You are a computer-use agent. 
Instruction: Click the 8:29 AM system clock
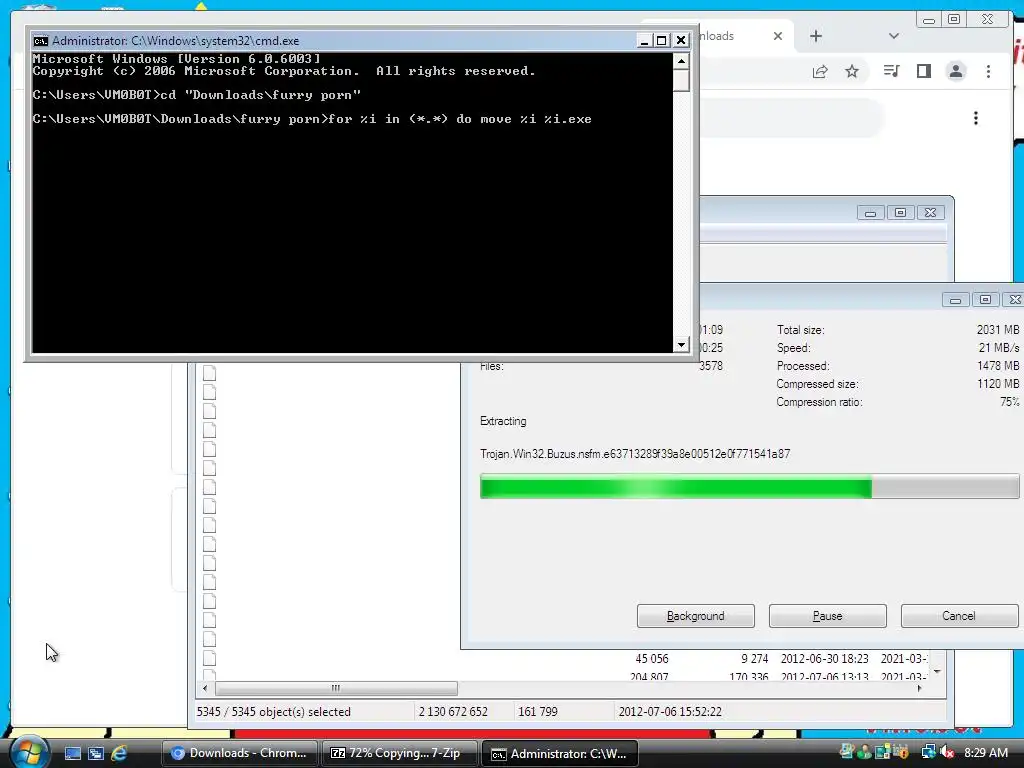click(986, 753)
